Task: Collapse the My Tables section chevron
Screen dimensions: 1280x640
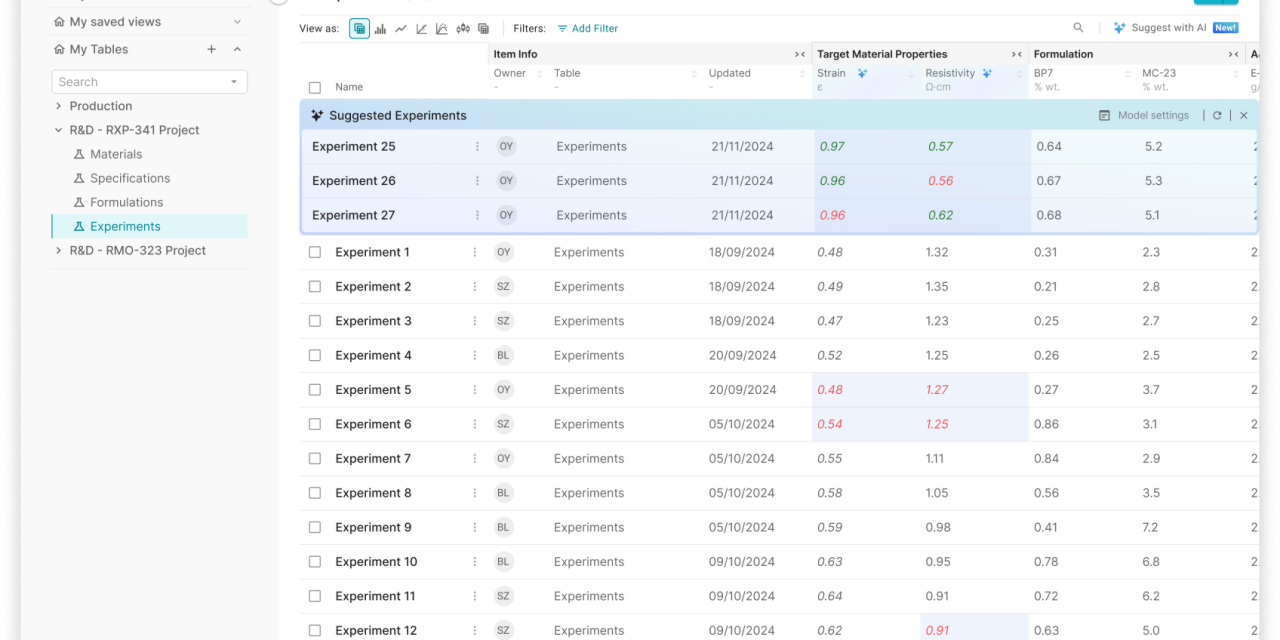Action: [237, 49]
